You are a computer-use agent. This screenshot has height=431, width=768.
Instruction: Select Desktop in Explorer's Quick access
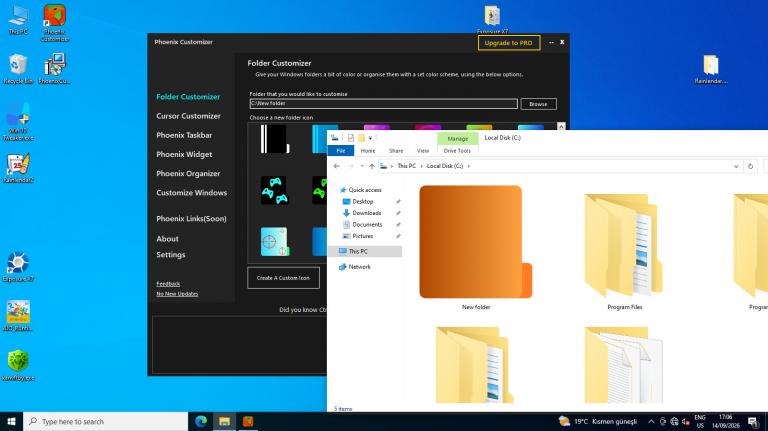(x=362, y=201)
